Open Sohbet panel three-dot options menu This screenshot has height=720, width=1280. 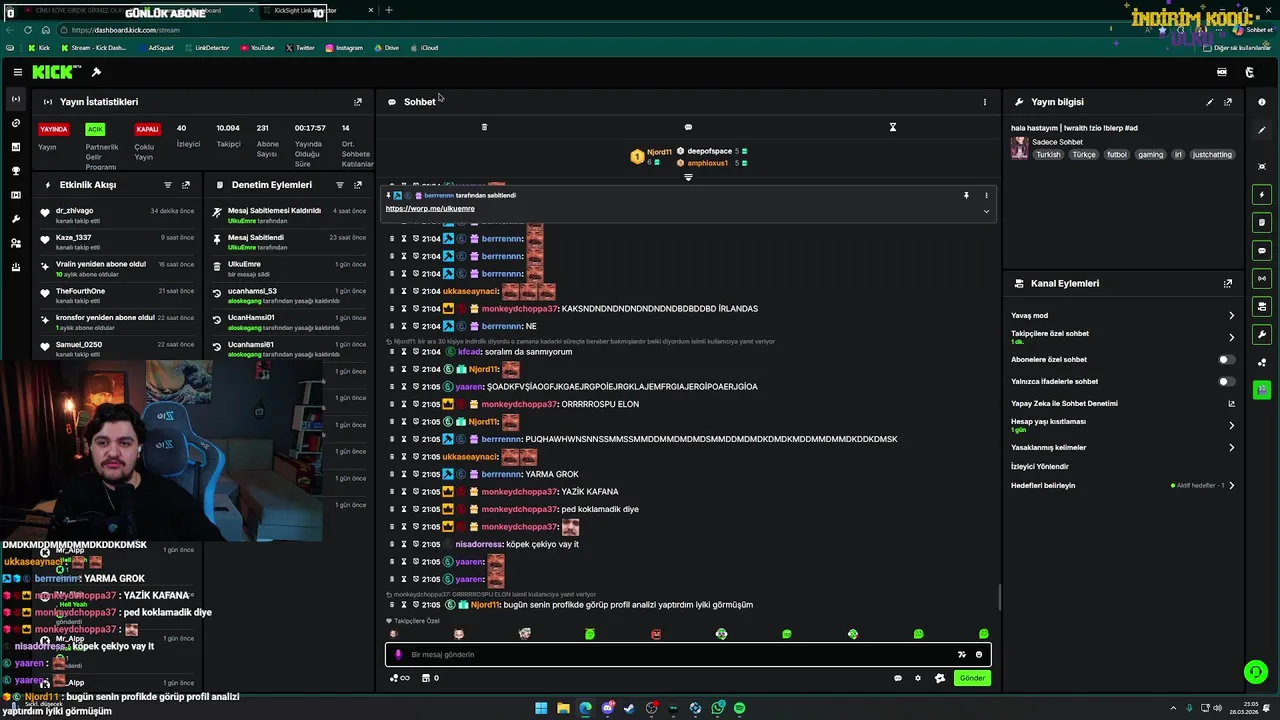(x=984, y=102)
